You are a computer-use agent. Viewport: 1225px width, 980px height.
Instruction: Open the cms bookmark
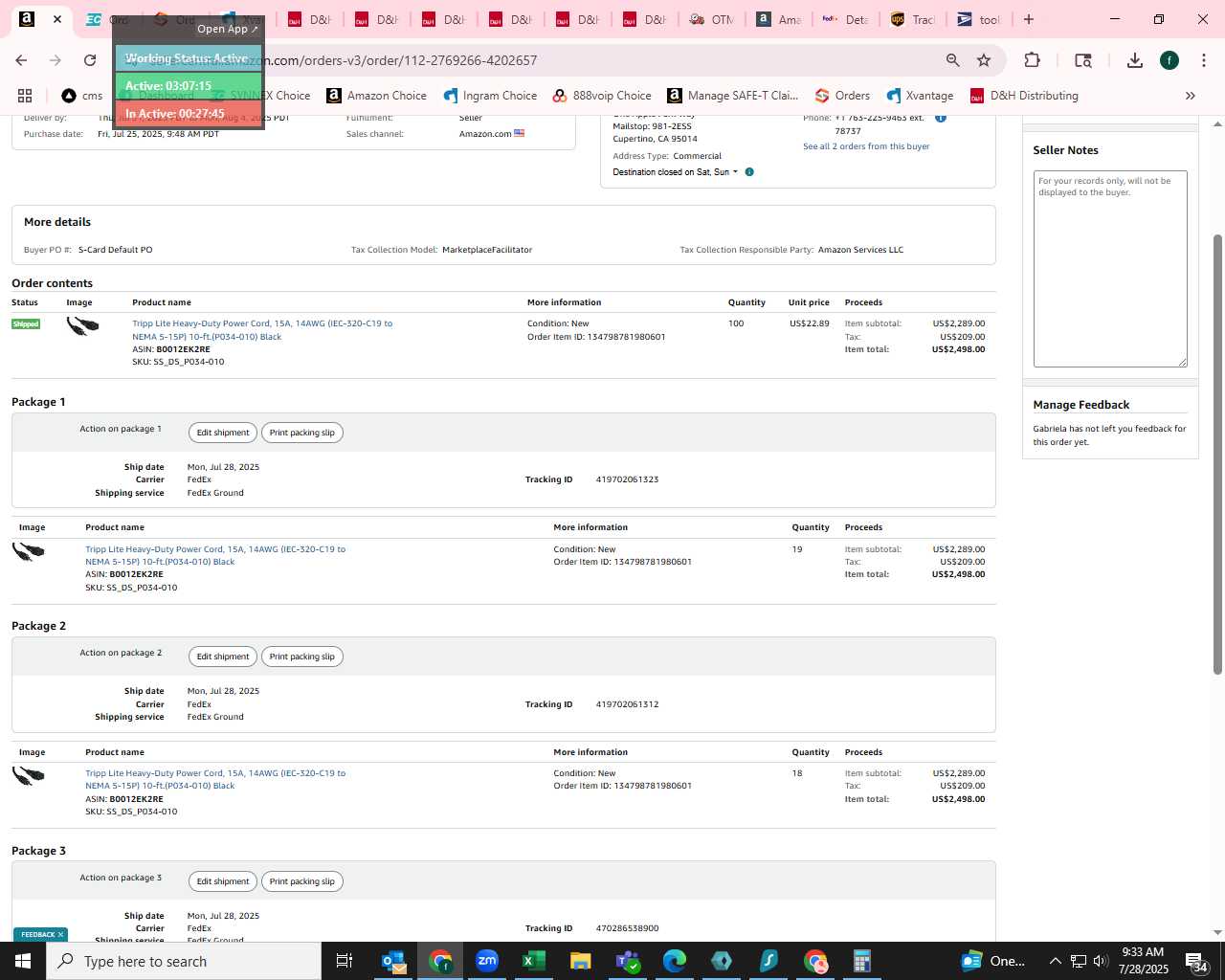coord(82,96)
